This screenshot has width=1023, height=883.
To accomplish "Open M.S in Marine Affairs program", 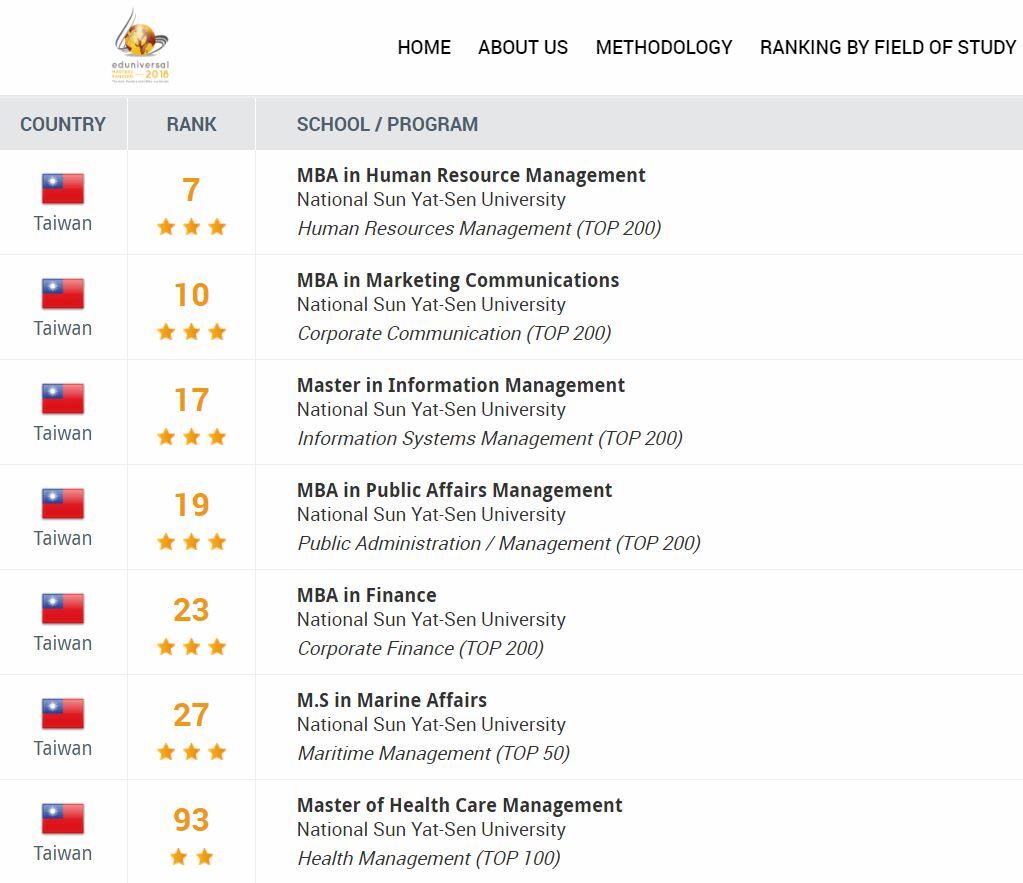I will (391, 700).
